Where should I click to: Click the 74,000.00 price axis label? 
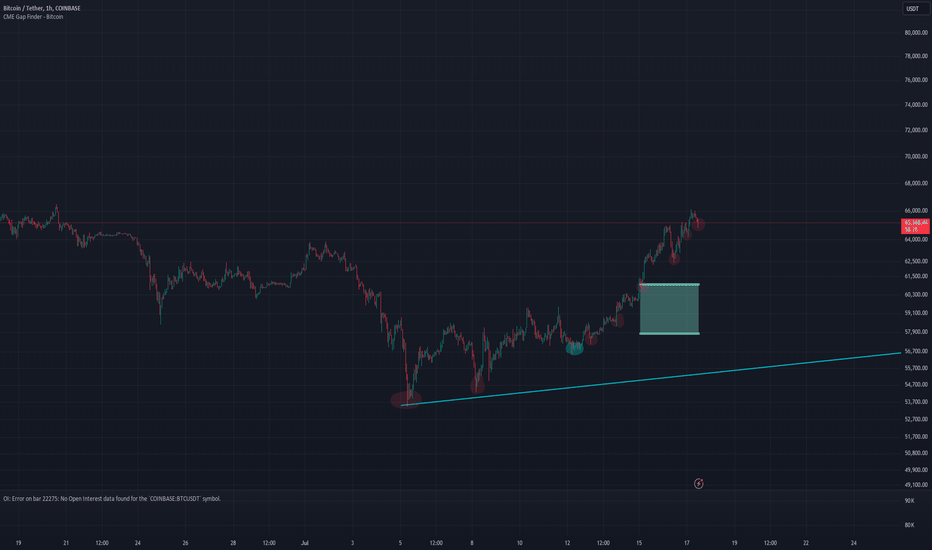pyautogui.click(x=916, y=105)
